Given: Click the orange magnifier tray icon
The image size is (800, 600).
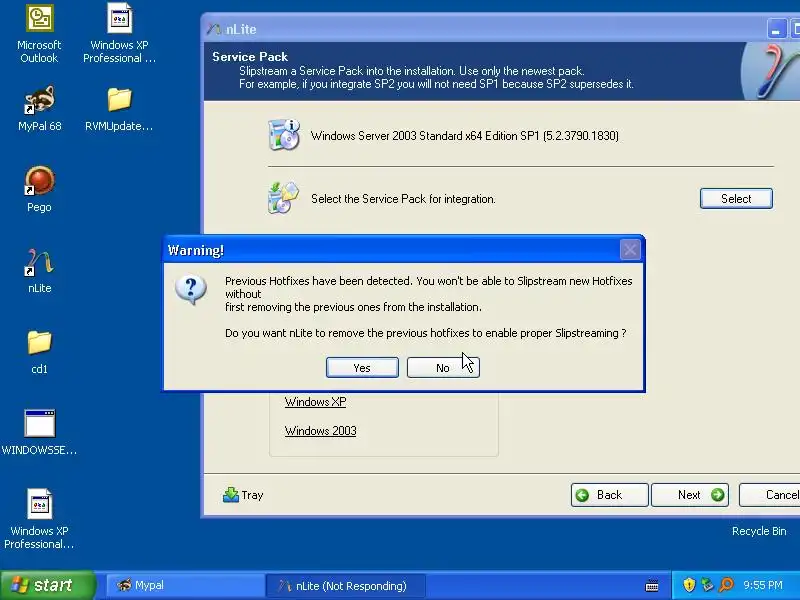Looking at the screenshot, I should [x=726, y=585].
